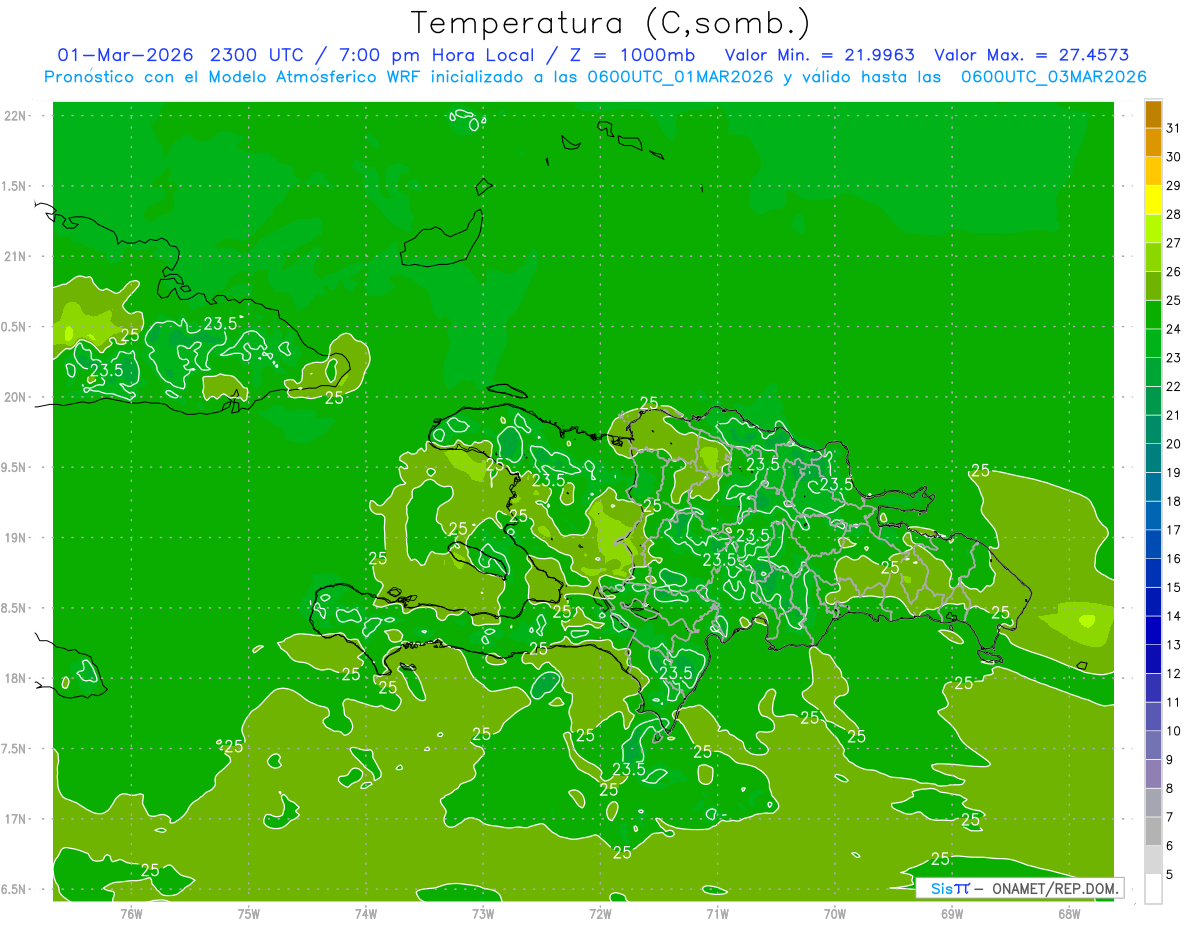1200x927 pixels.
Task: Click the legend value '30'
Action: (1174, 157)
